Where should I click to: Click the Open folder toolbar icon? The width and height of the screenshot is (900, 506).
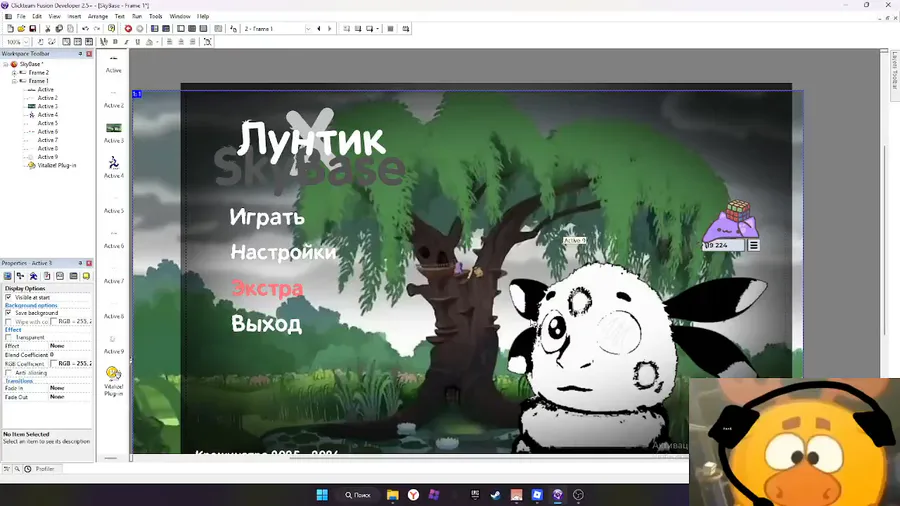(21, 29)
